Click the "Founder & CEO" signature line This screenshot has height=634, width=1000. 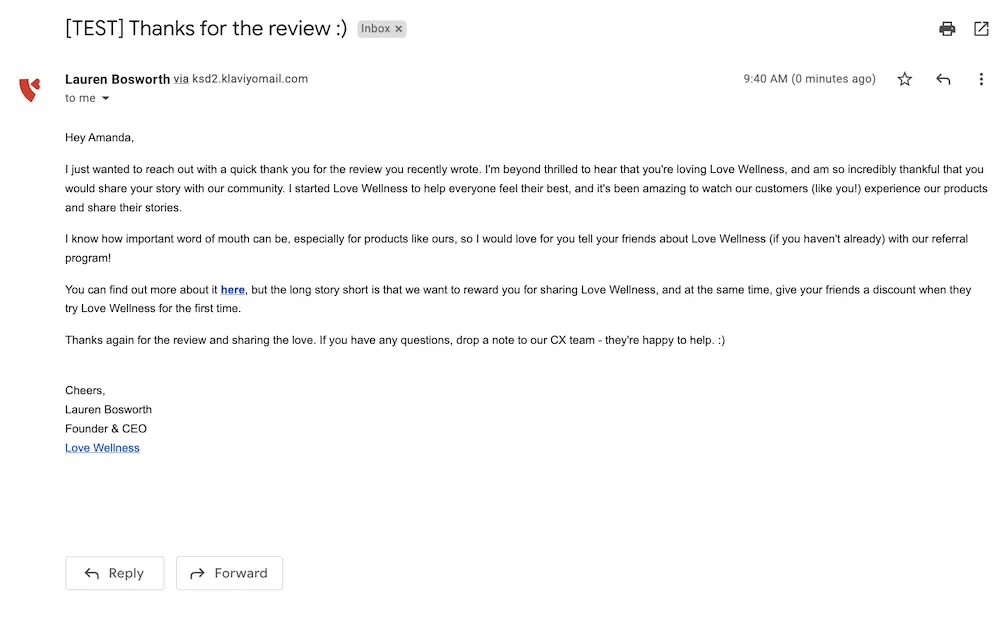[x=106, y=429]
